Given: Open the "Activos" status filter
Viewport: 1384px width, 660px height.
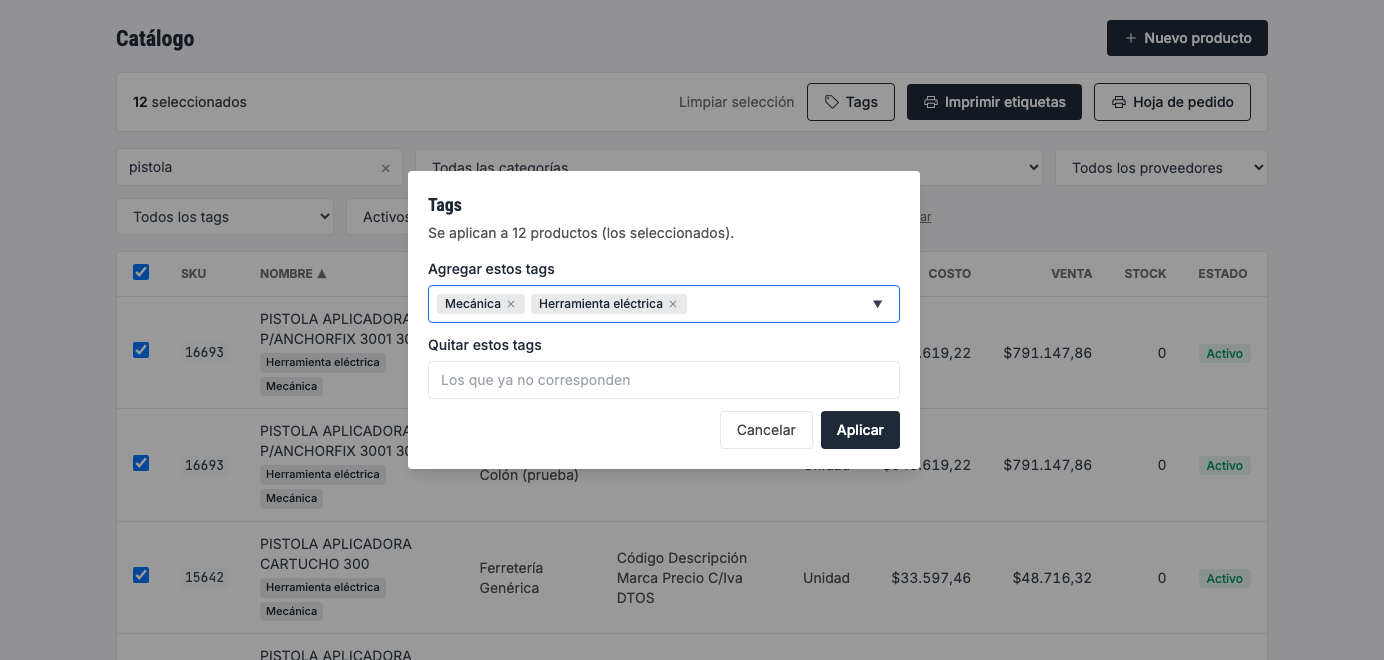Looking at the screenshot, I should [x=377, y=217].
